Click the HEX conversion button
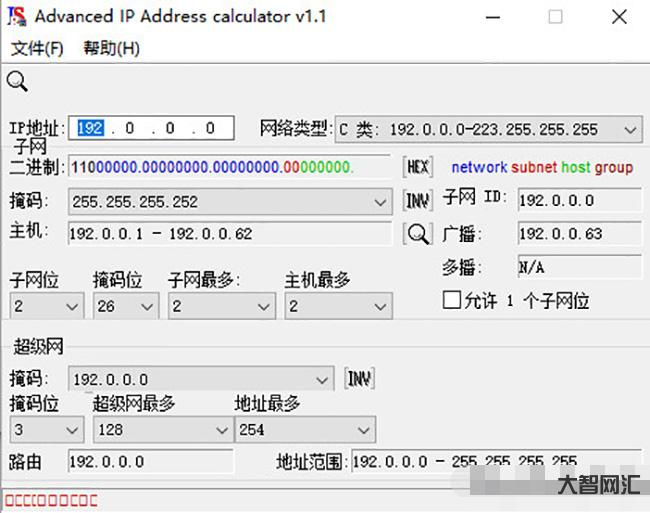 click(417, 167)
